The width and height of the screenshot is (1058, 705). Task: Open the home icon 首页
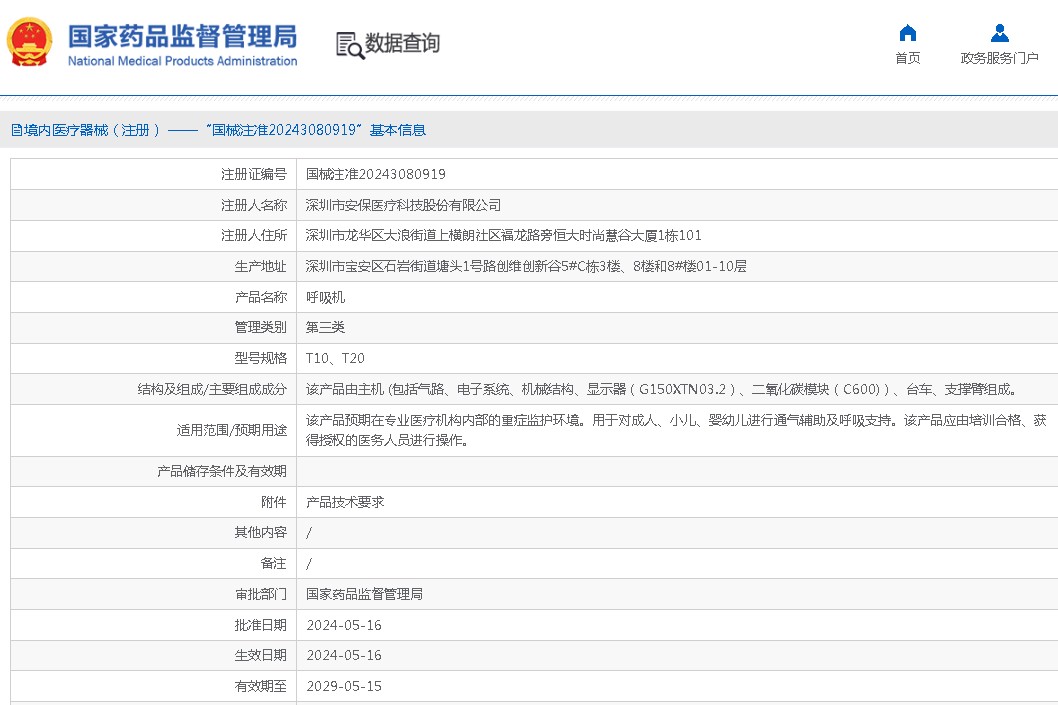pos(908,32)
